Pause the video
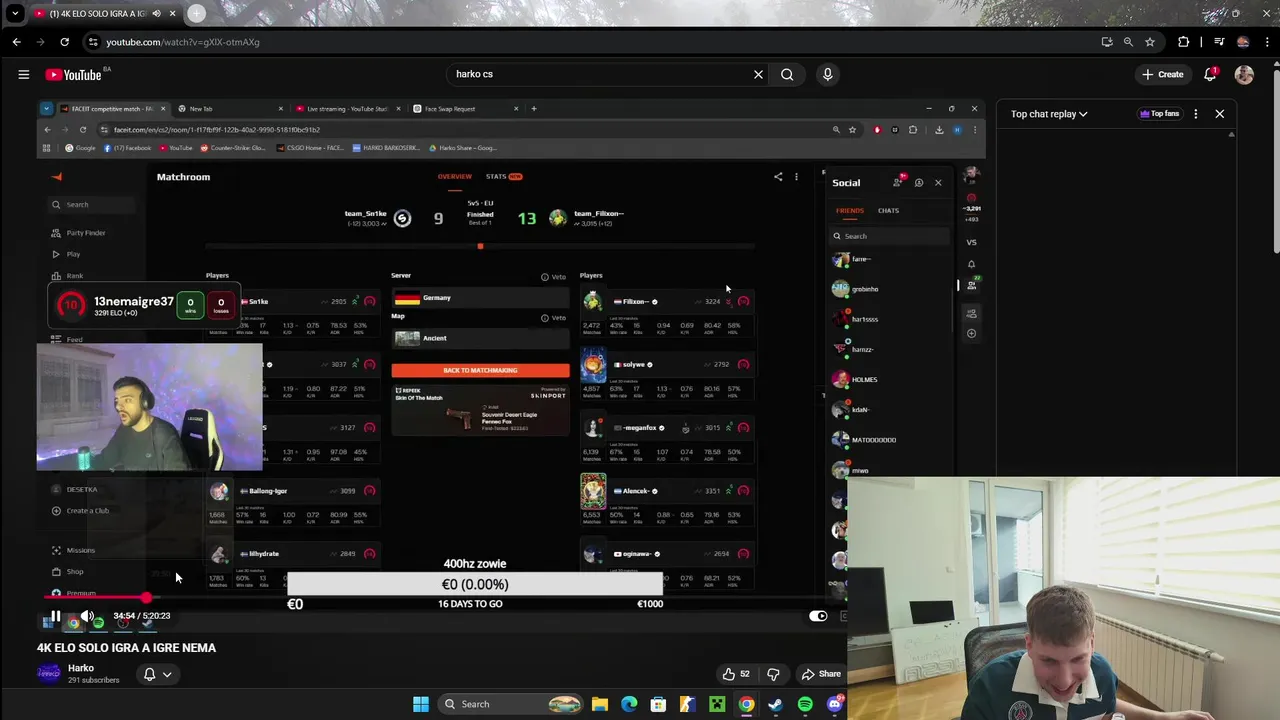This screenshot has height=720, width=1280. [56, 616]
